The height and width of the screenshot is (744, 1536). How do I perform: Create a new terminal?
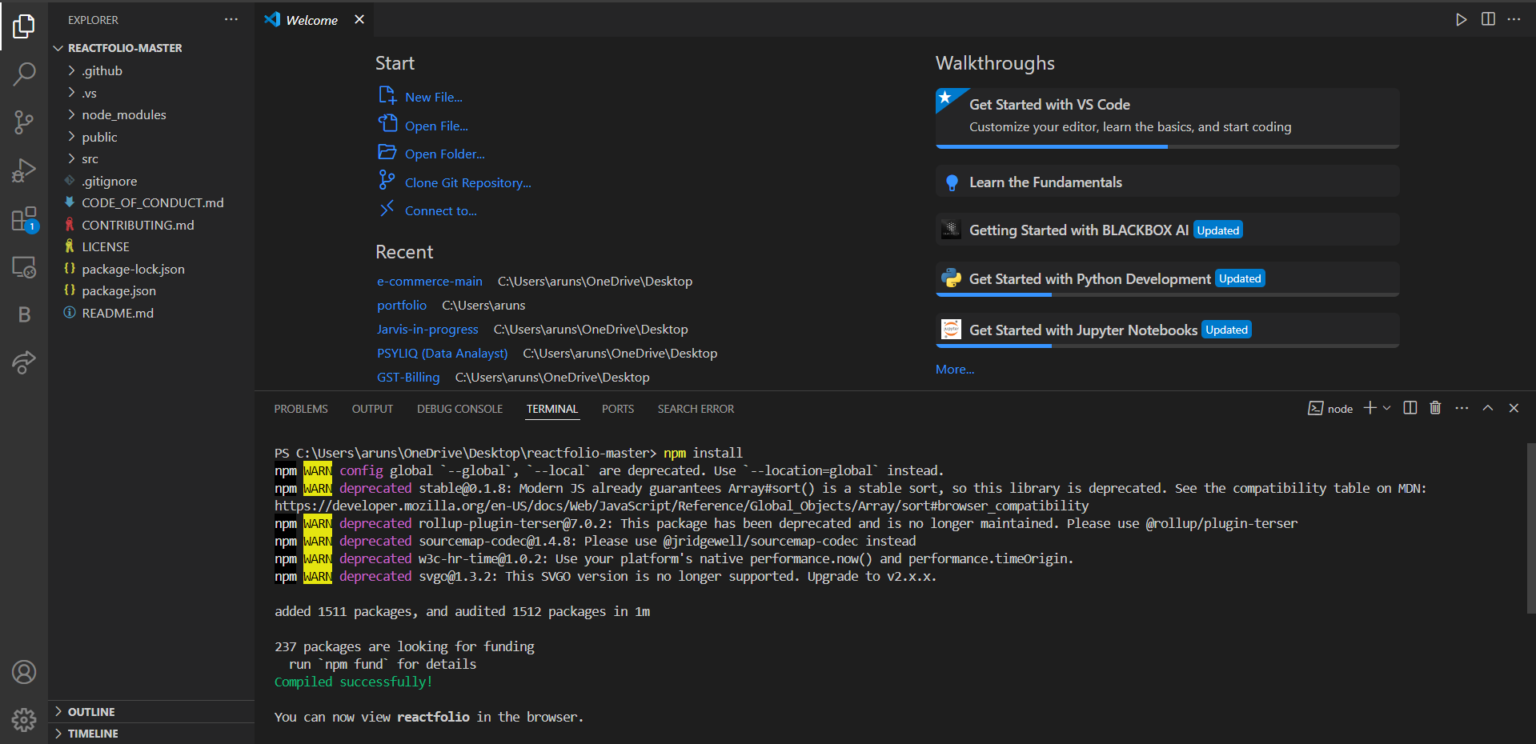(x=1368, y=408)
